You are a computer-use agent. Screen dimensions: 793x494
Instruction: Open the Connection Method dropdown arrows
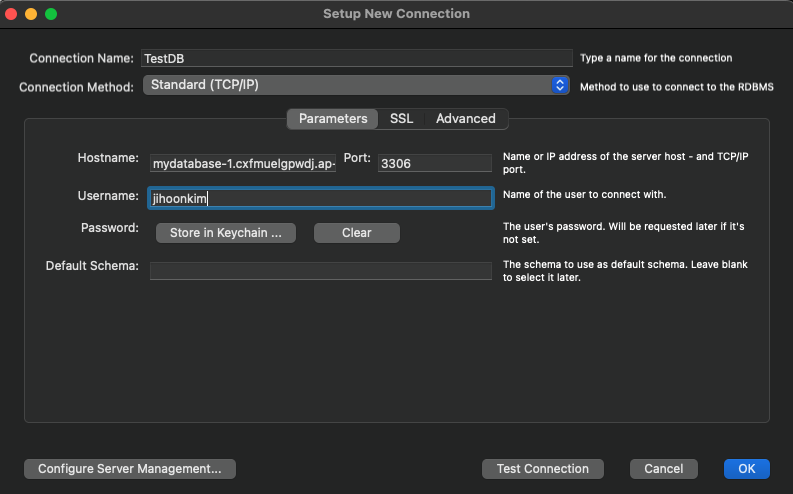point(559,85)
